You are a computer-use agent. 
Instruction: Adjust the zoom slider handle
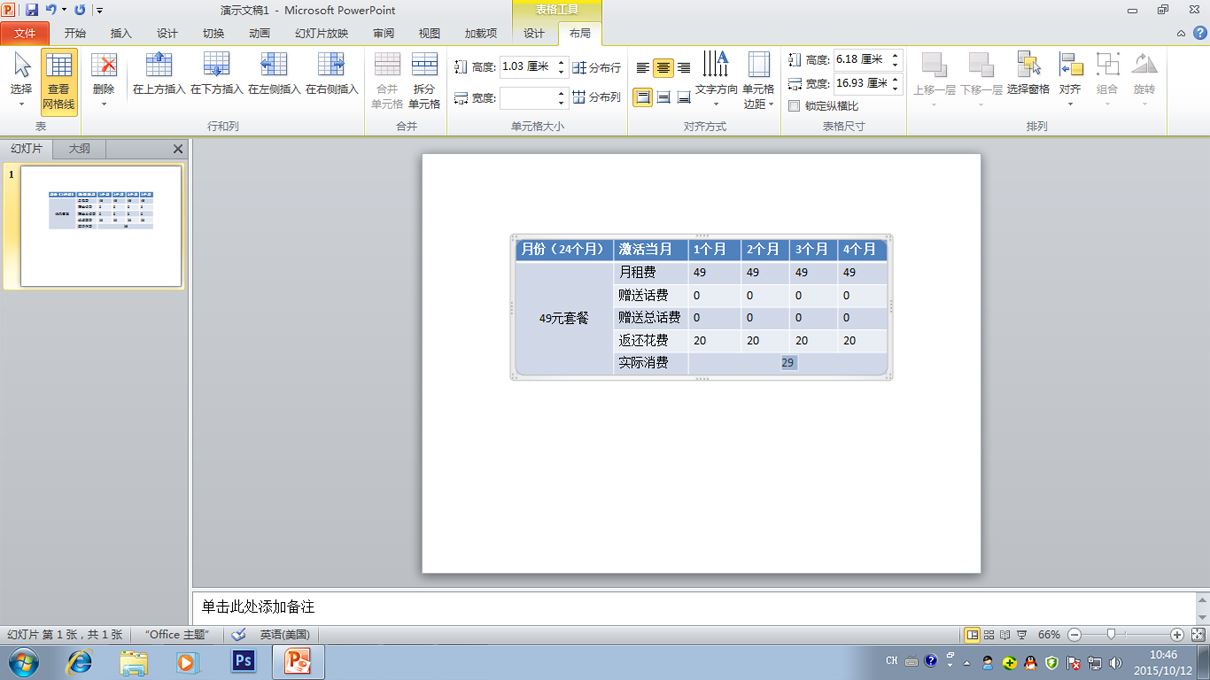tap(1111, 635)
